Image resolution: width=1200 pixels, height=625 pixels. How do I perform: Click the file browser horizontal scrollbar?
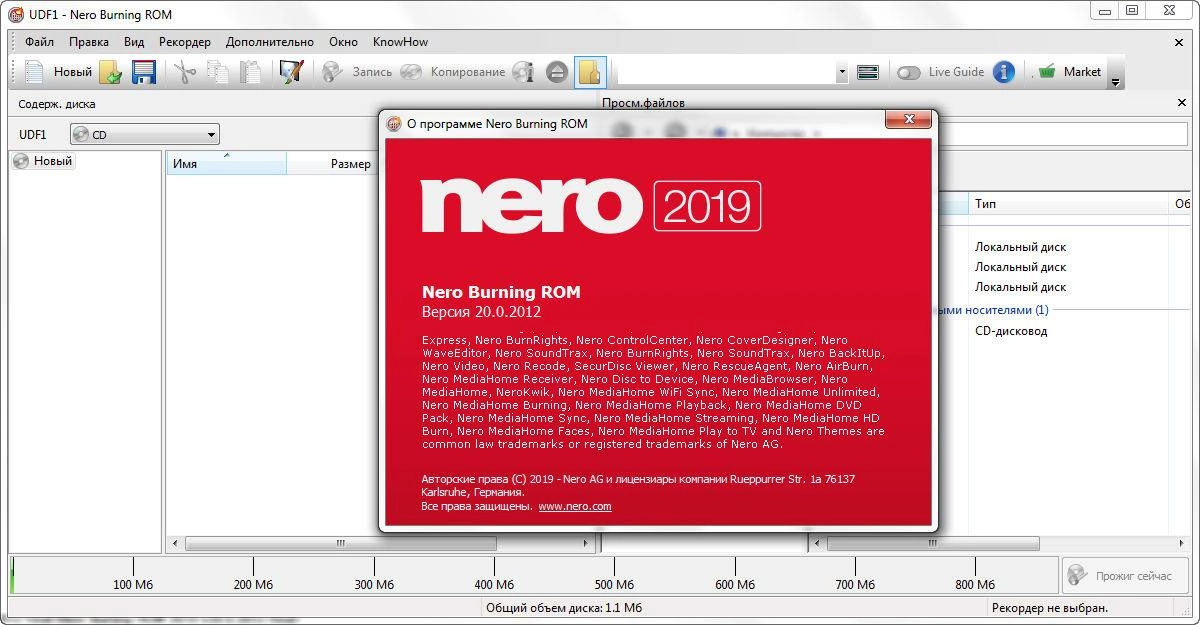coord(932,544)
